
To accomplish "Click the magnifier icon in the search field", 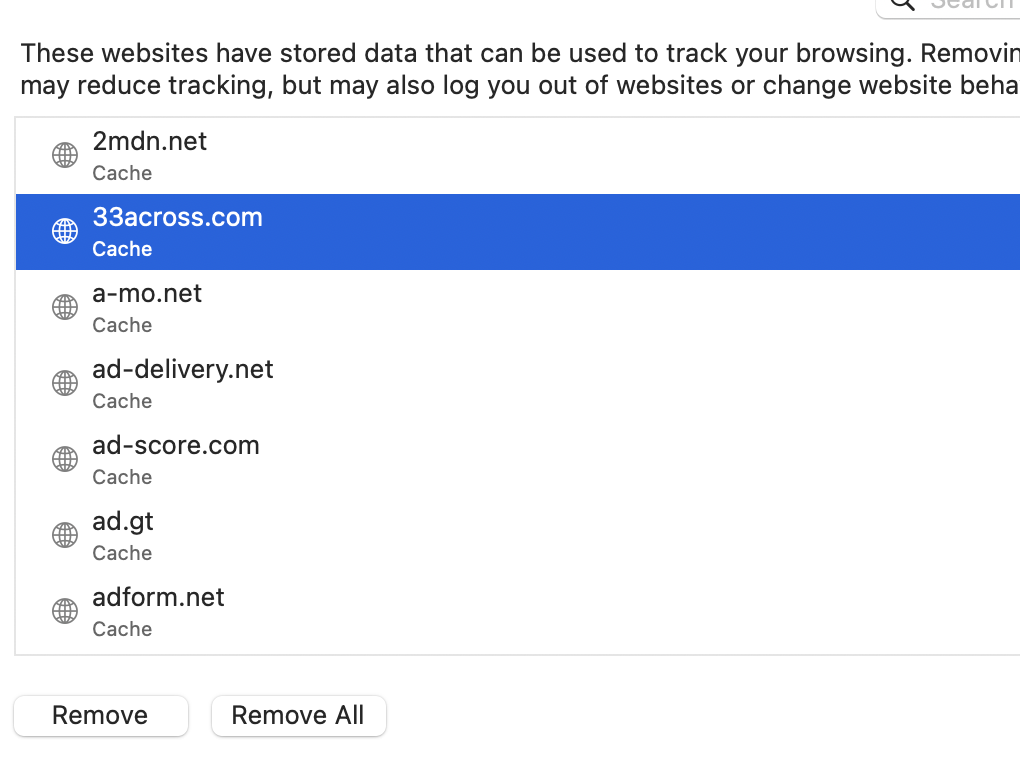I will [903, 4].
